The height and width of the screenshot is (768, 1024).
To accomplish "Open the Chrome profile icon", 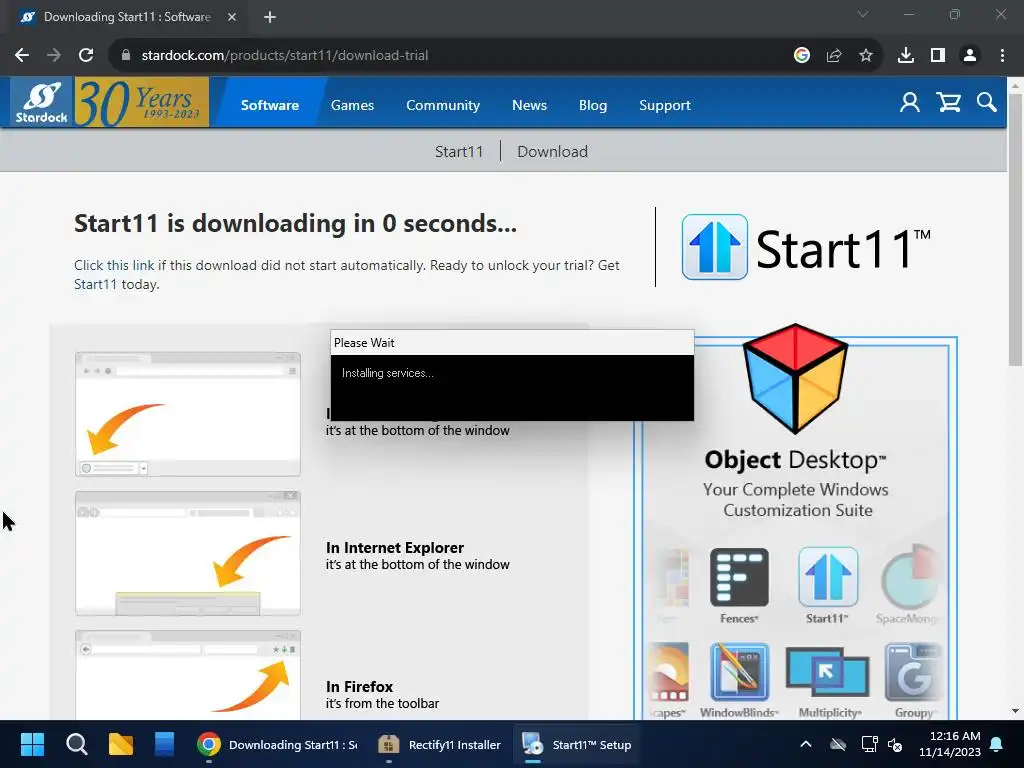I will (x=970, y=56).
